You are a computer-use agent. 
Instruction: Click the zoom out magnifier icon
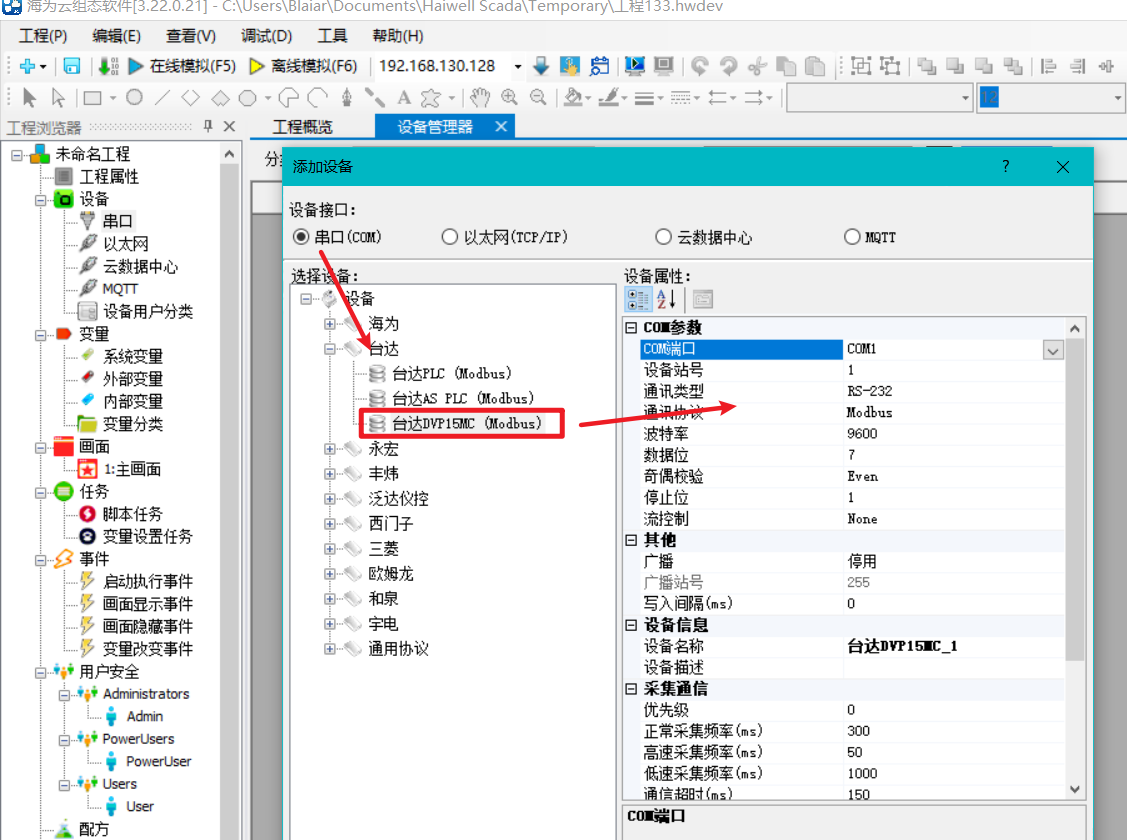pyautogui.click(x=538, y=97)
